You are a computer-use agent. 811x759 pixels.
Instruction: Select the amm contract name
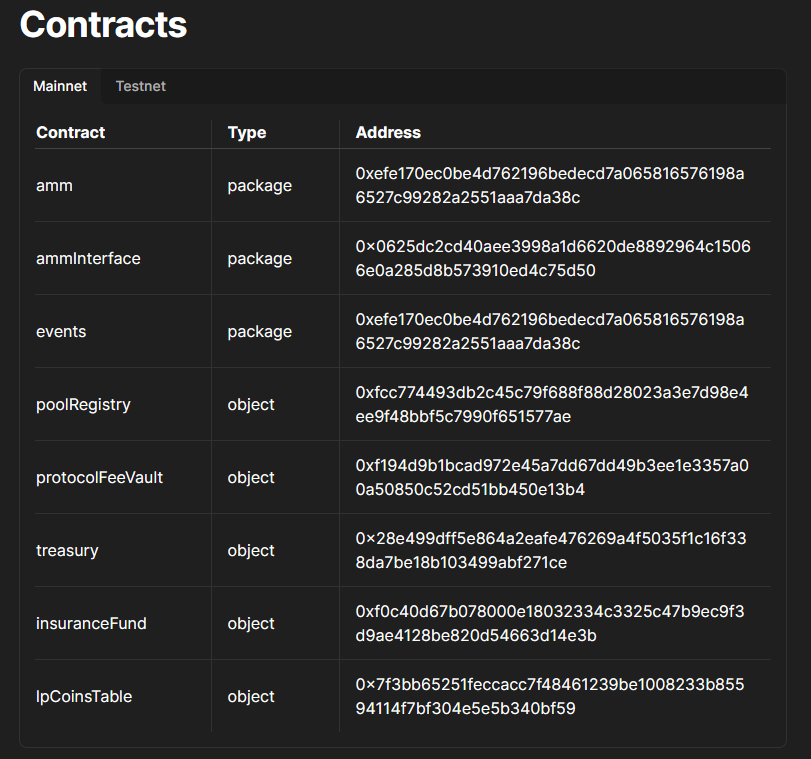pos(54,185)
